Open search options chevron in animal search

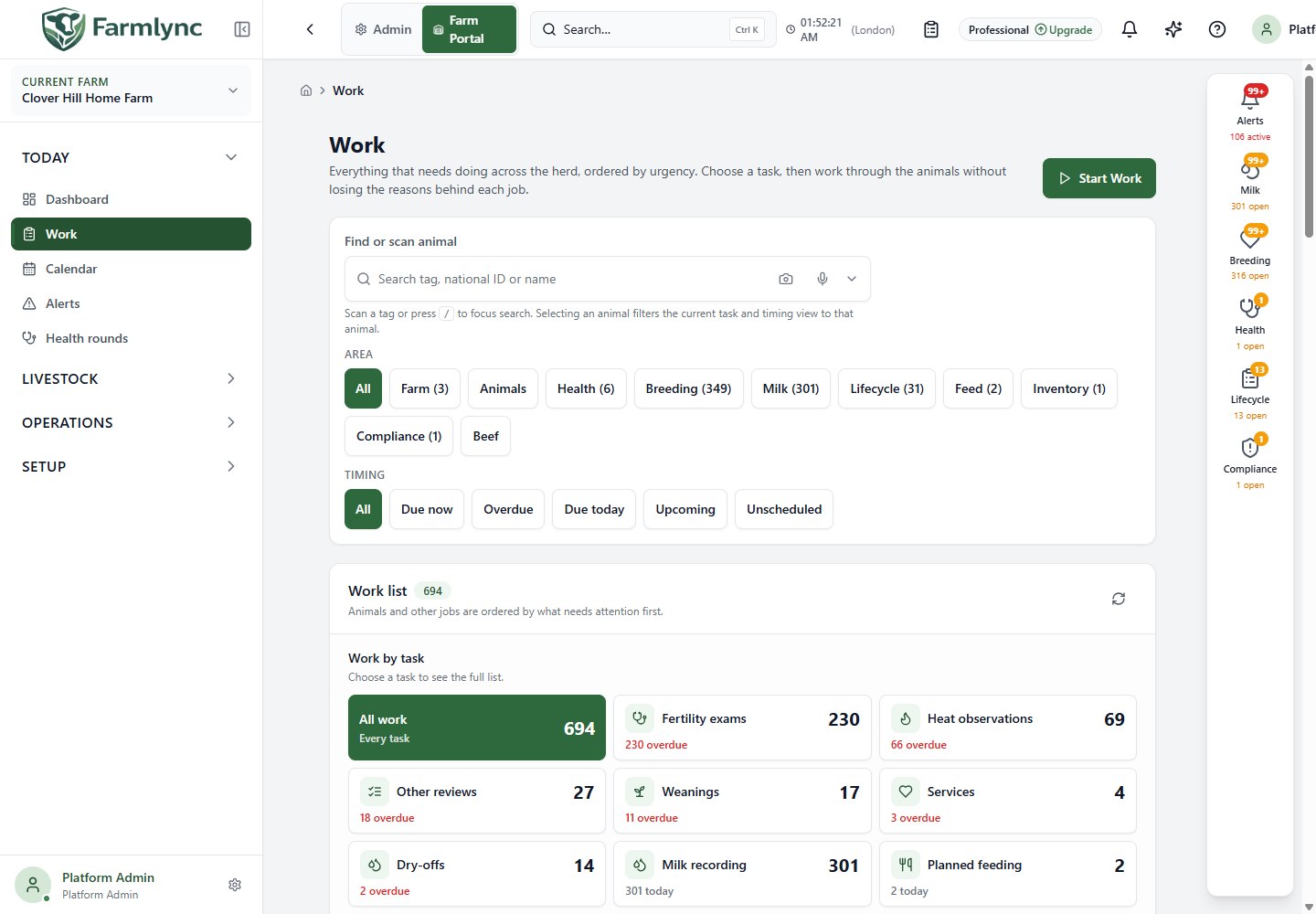[852, 279]
